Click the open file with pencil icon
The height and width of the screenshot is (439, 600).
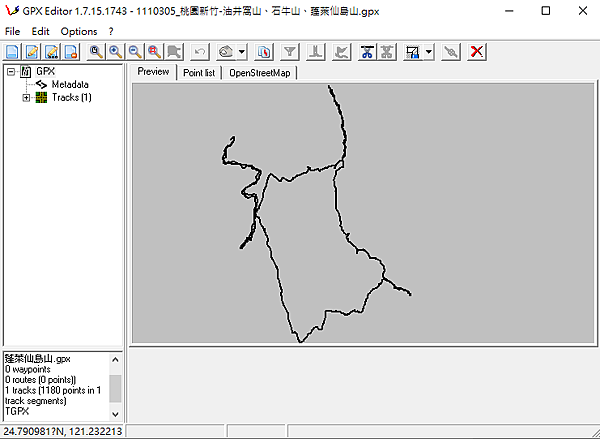32,52
